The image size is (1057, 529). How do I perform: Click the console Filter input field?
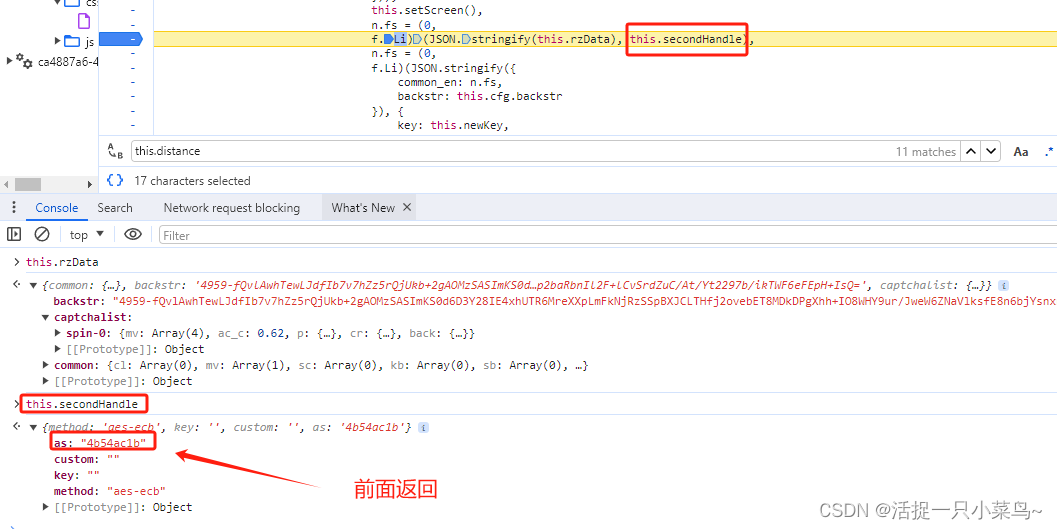click(600, 235)
